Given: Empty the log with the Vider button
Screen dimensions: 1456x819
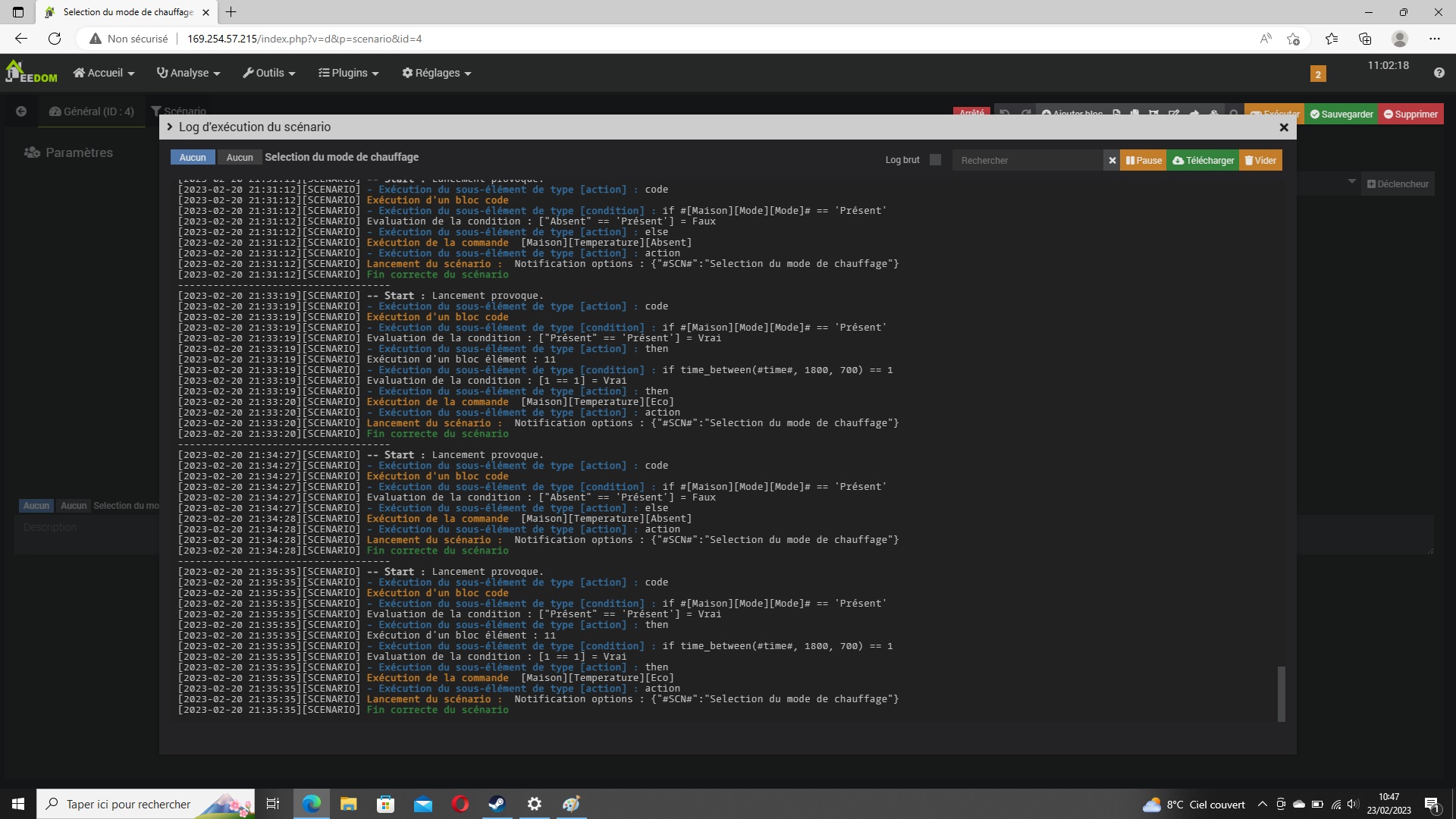Looking at the screenshot, I should [x=1260, y=160].
